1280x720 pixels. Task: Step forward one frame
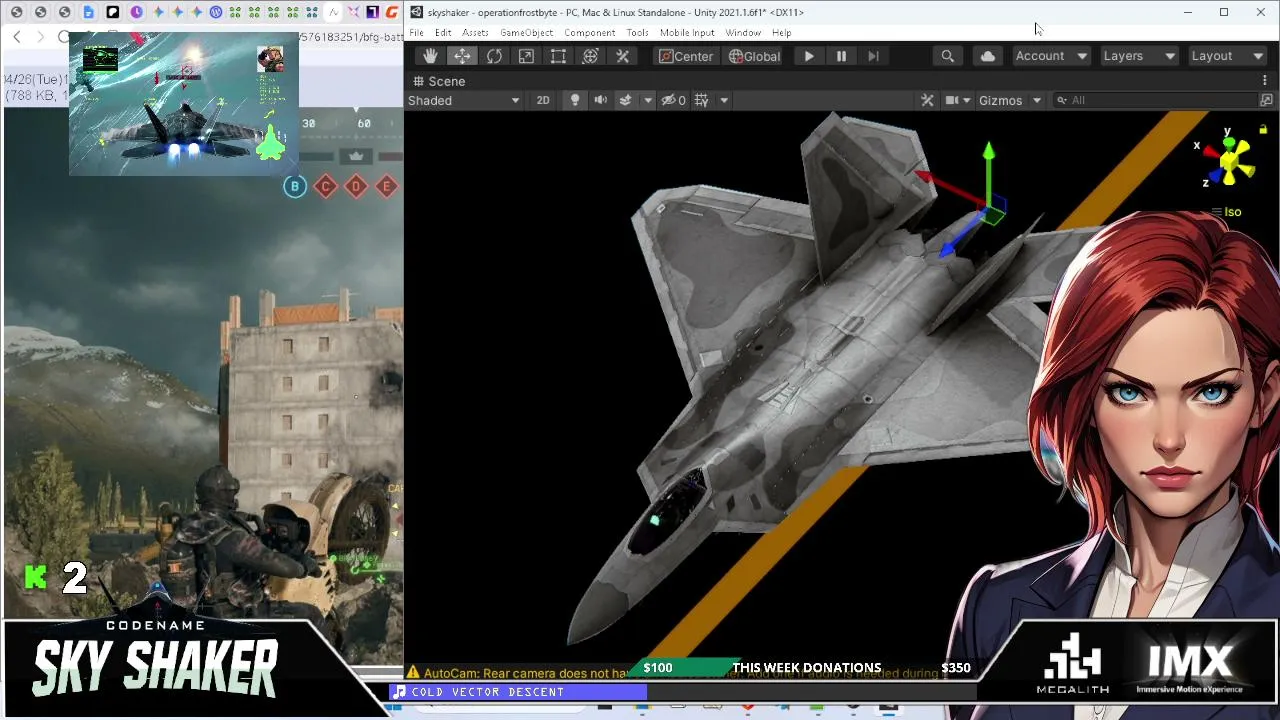(873, 56)
